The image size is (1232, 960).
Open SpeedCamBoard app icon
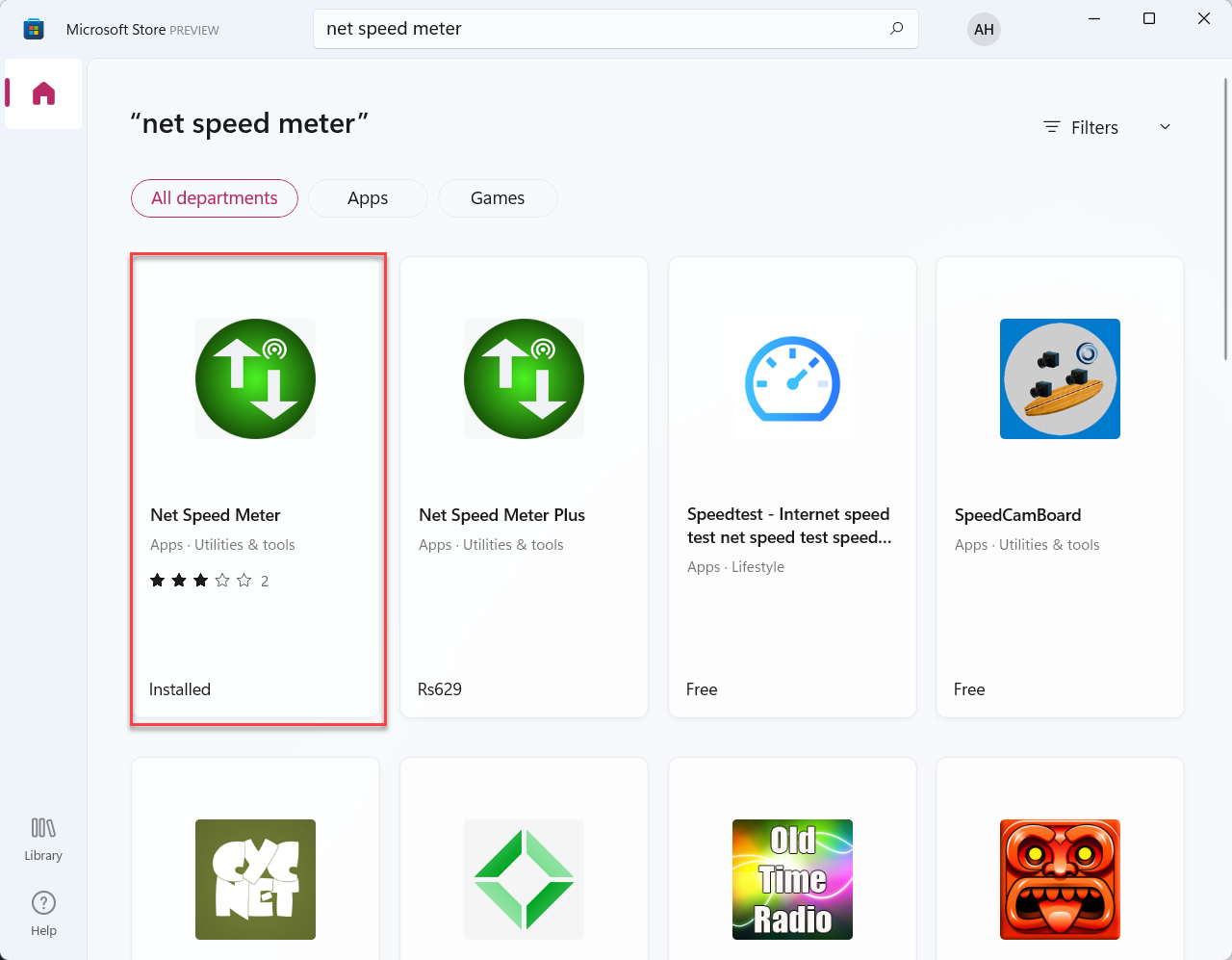[1060, 378]
